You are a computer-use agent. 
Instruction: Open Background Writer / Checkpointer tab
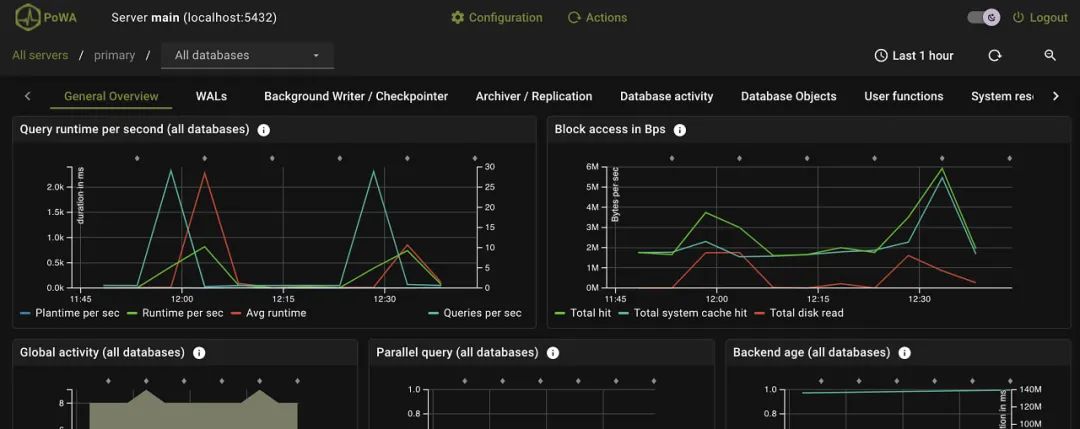coord(356,96)
